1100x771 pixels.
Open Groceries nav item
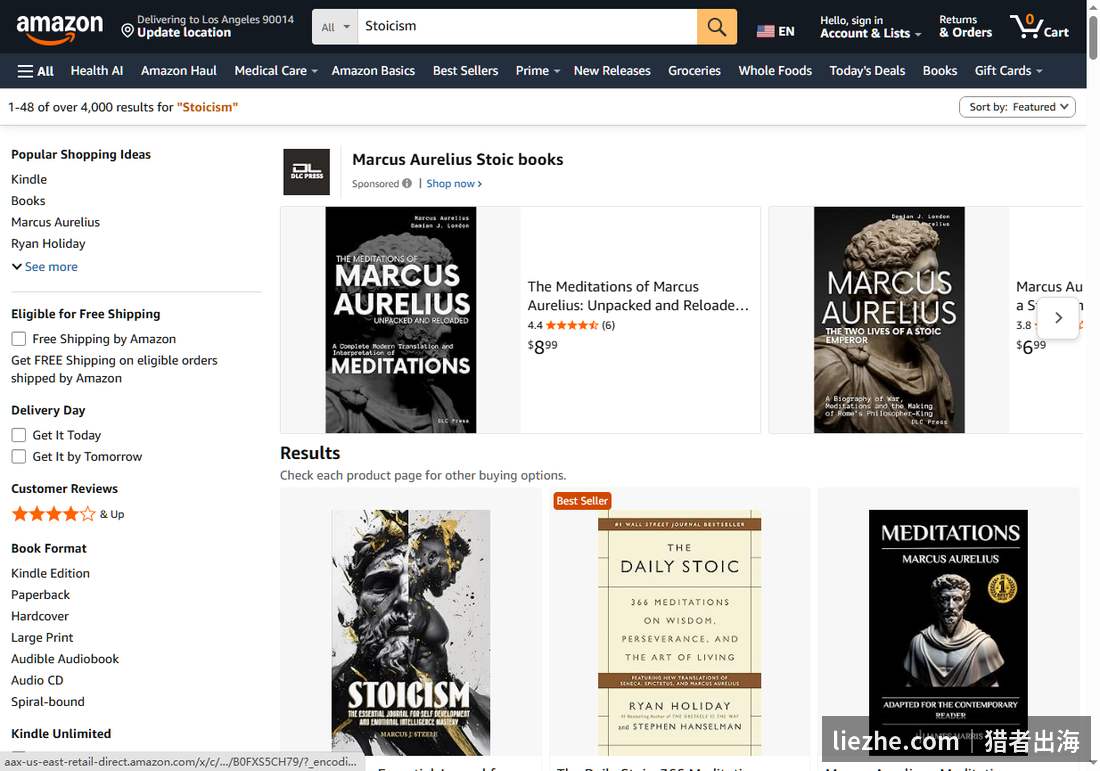(695, 71)
